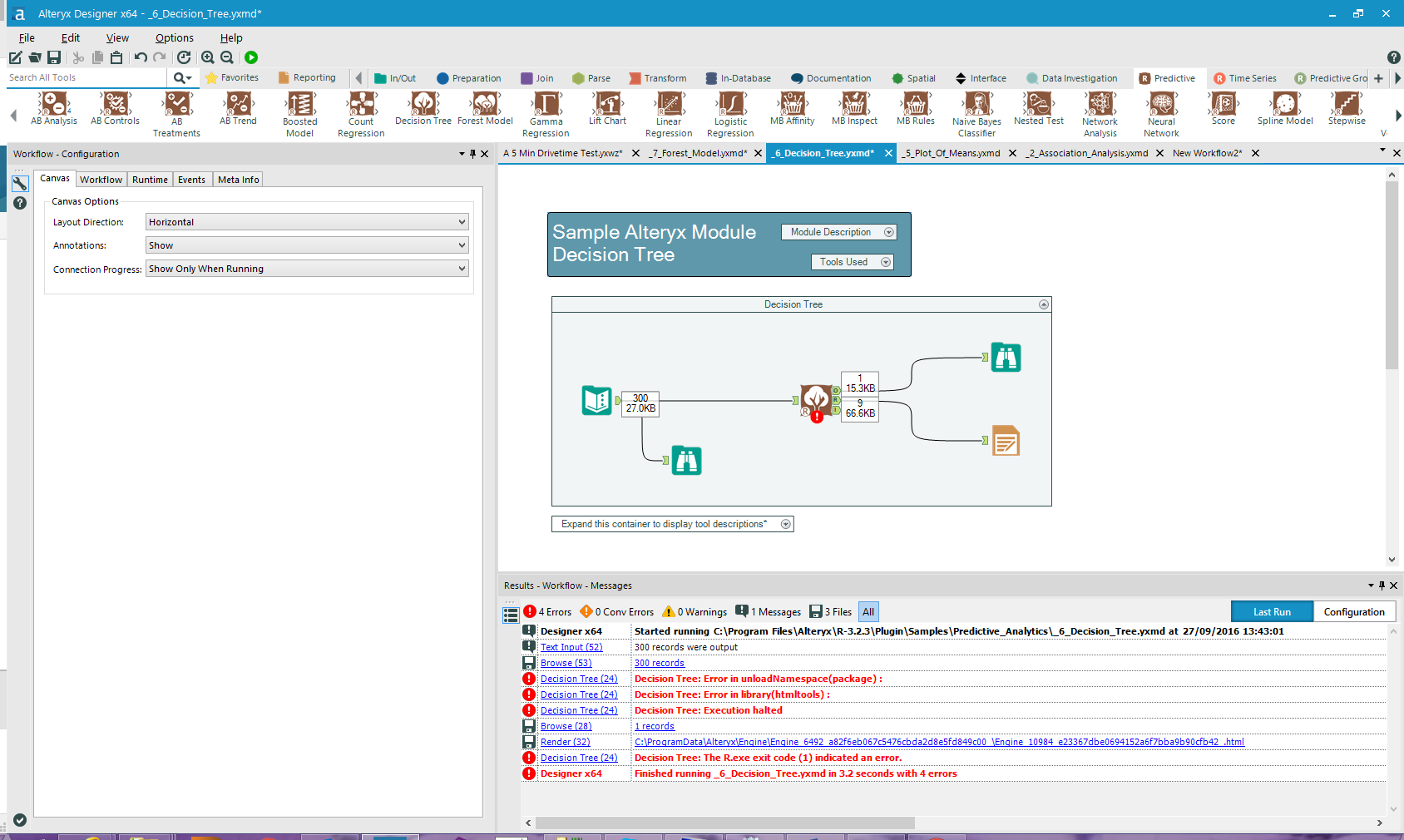Screen dimensions: 1404x840
Task: Select the Time Series tool category
Action: [1244, 78]
